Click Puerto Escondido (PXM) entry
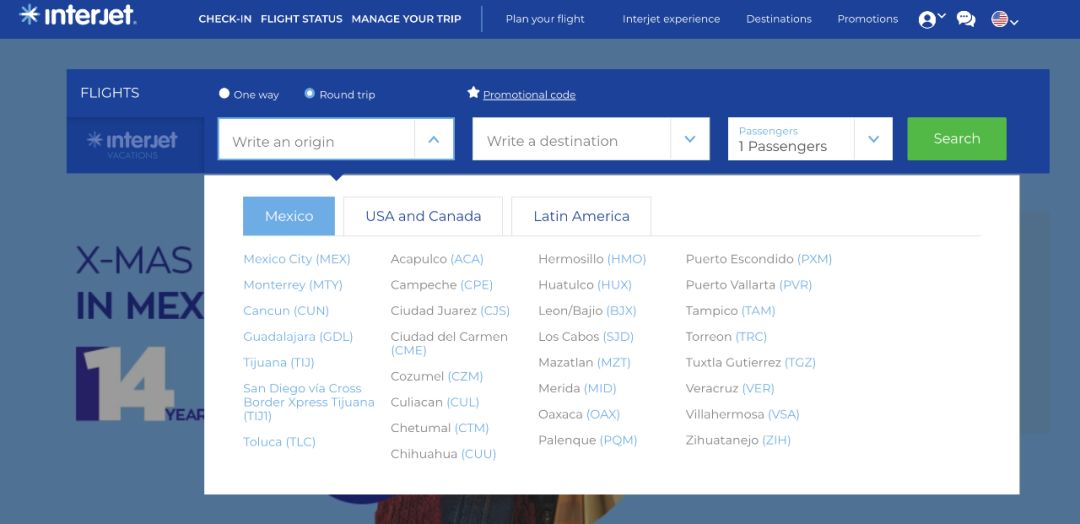 (x=758, y=260)
